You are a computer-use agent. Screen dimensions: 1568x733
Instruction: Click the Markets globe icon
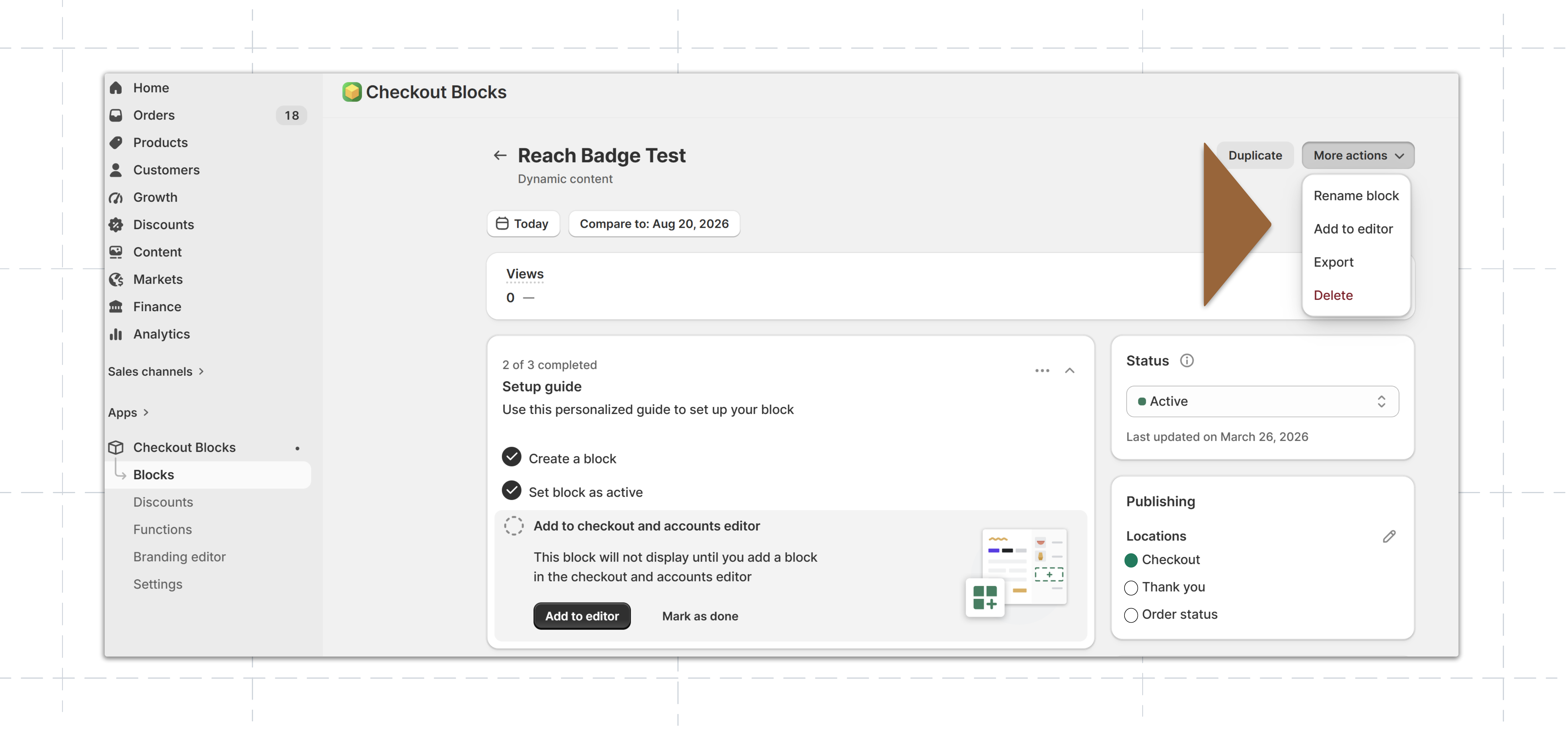pyautogui.click(x=116, y=280)
